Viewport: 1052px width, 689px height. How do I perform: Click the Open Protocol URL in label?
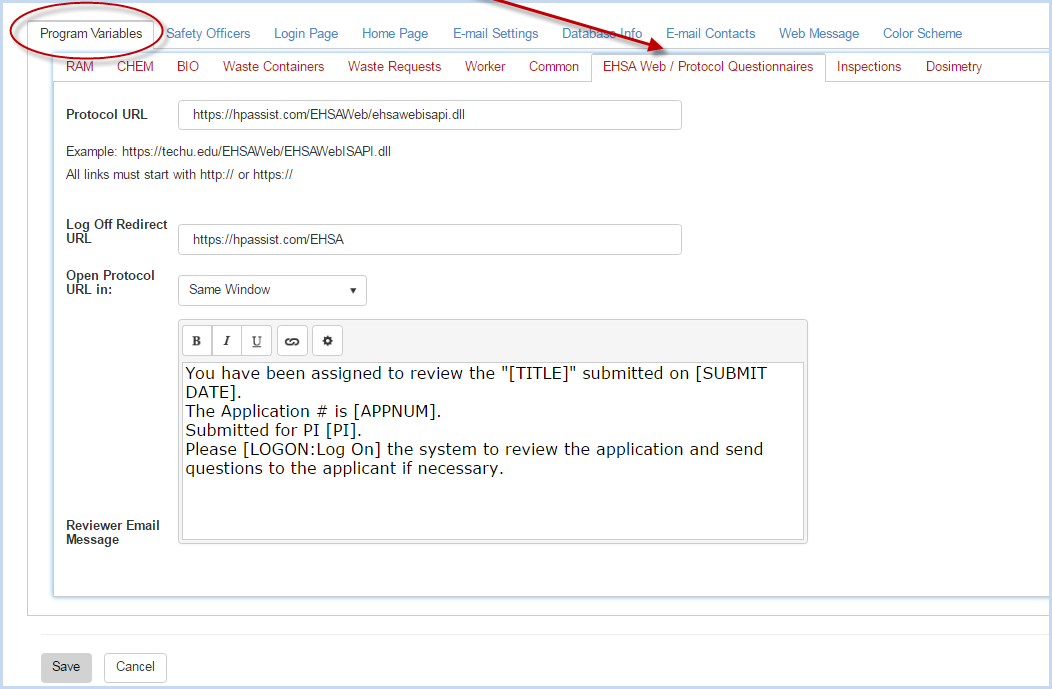click(x=110, y=282)
